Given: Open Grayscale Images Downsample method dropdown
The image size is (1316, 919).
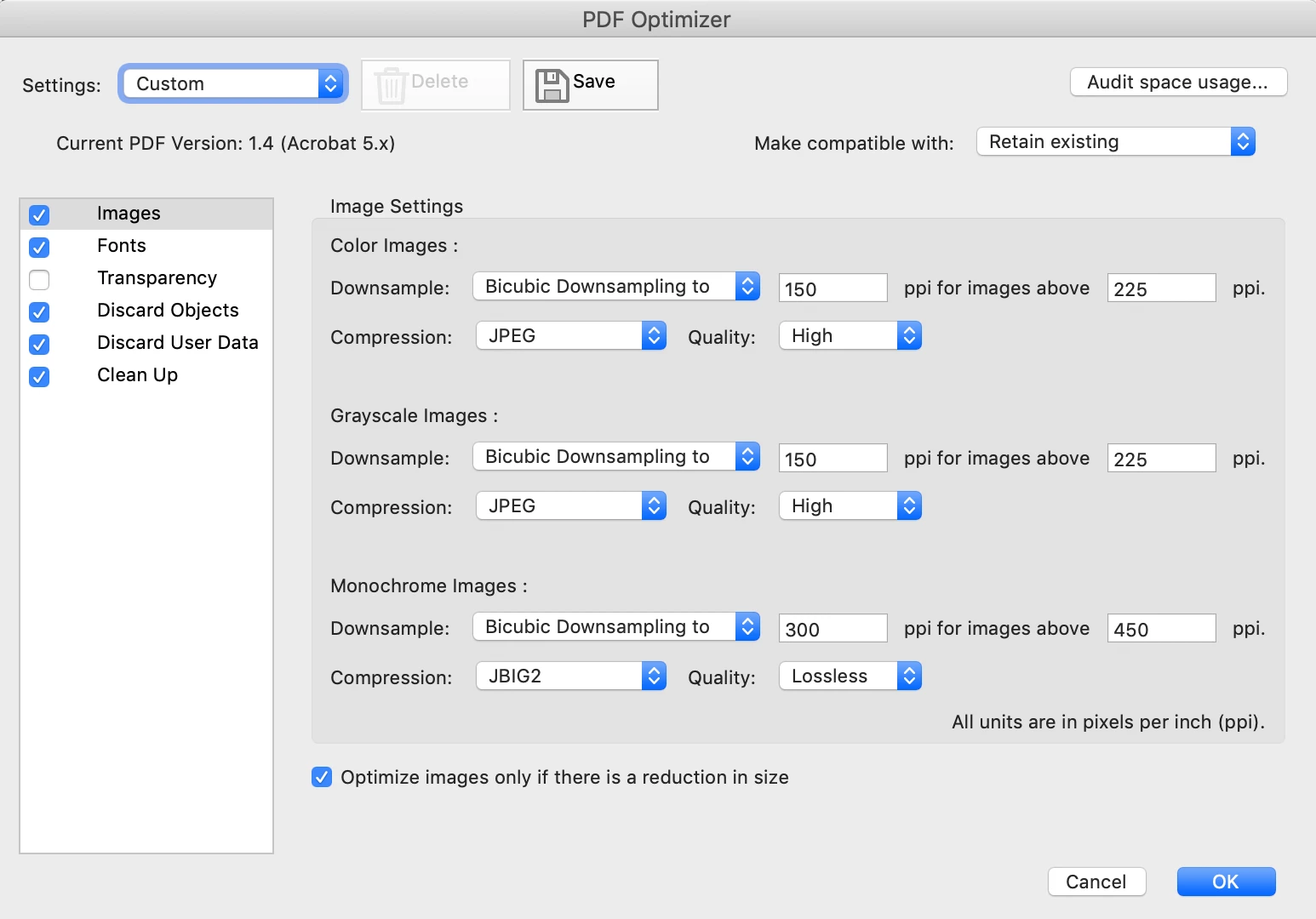Looking at the screenshot, I should tap(616, 456).
